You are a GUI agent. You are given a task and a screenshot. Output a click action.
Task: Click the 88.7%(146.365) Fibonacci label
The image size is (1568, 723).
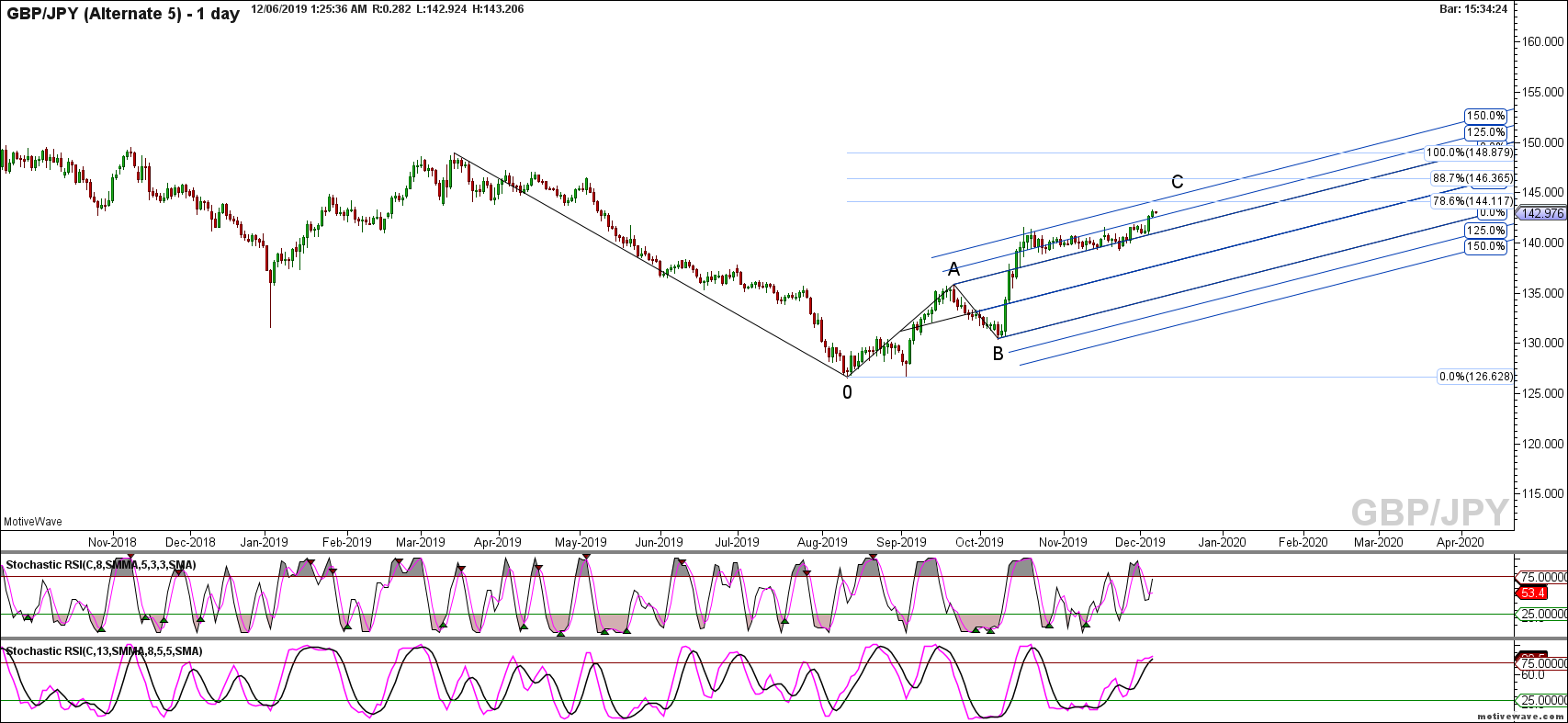[1472, 178]
